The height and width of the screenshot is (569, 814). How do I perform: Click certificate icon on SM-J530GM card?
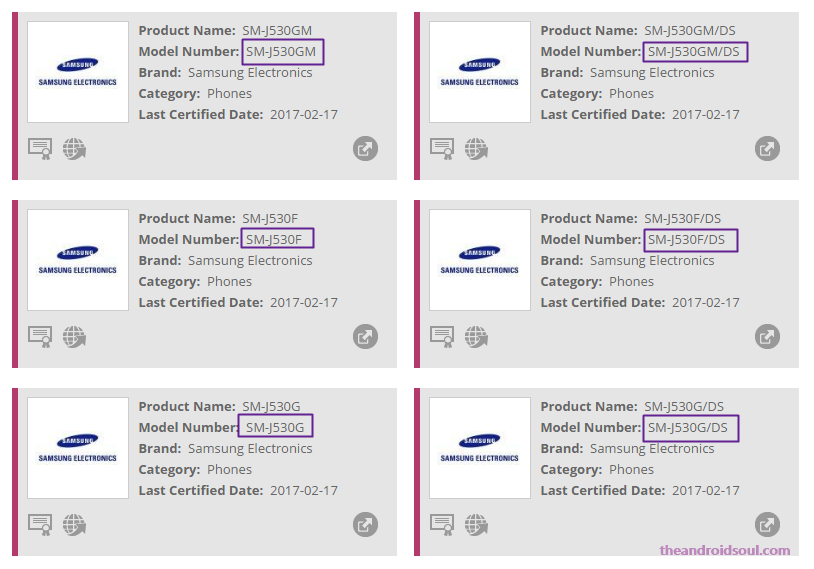[x=40, y=149]
